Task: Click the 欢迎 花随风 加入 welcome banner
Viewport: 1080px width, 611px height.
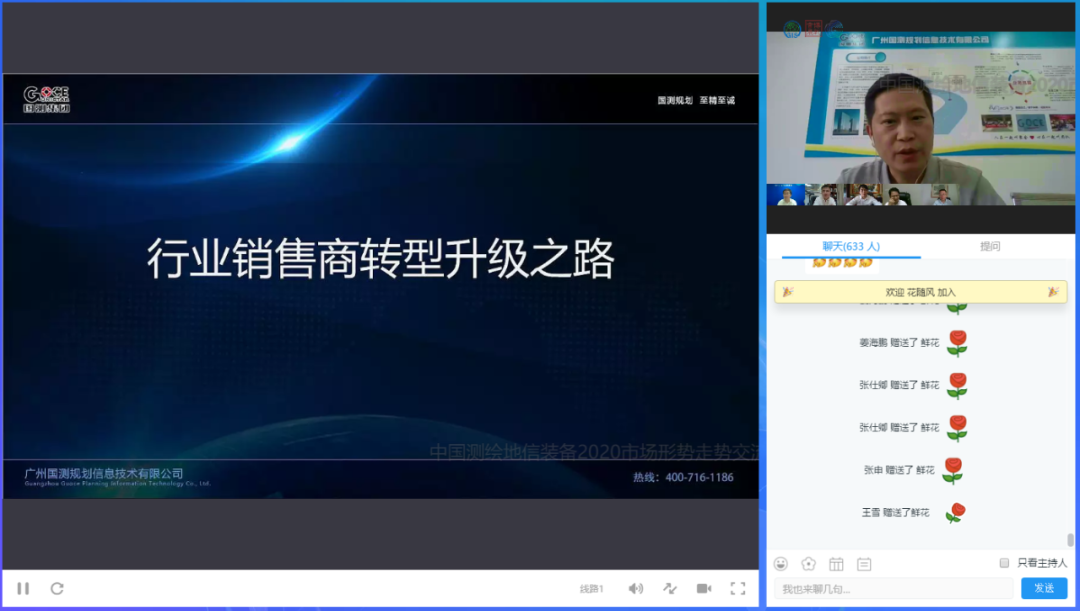Action: pyautogui.click(x=920, y=292)
